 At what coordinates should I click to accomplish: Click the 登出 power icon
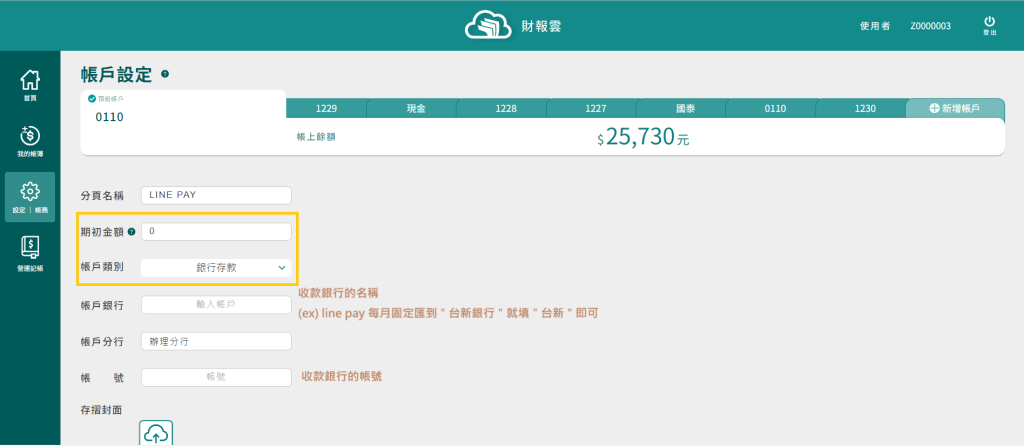point(989,22)
